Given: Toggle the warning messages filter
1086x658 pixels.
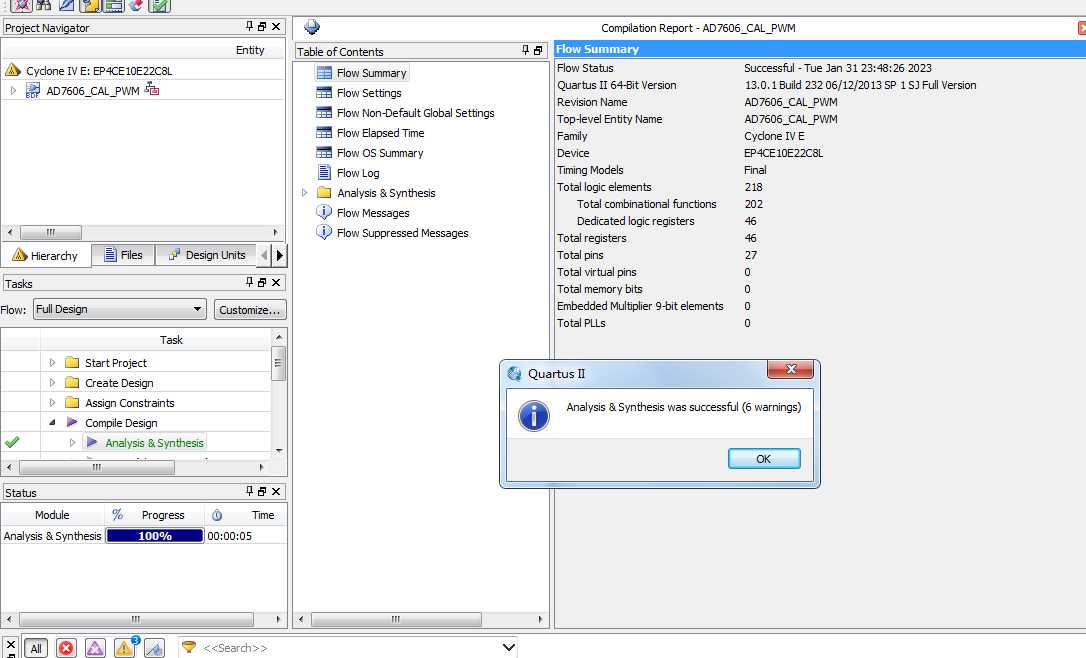Looking at the screenshot, I should point(125,648).
